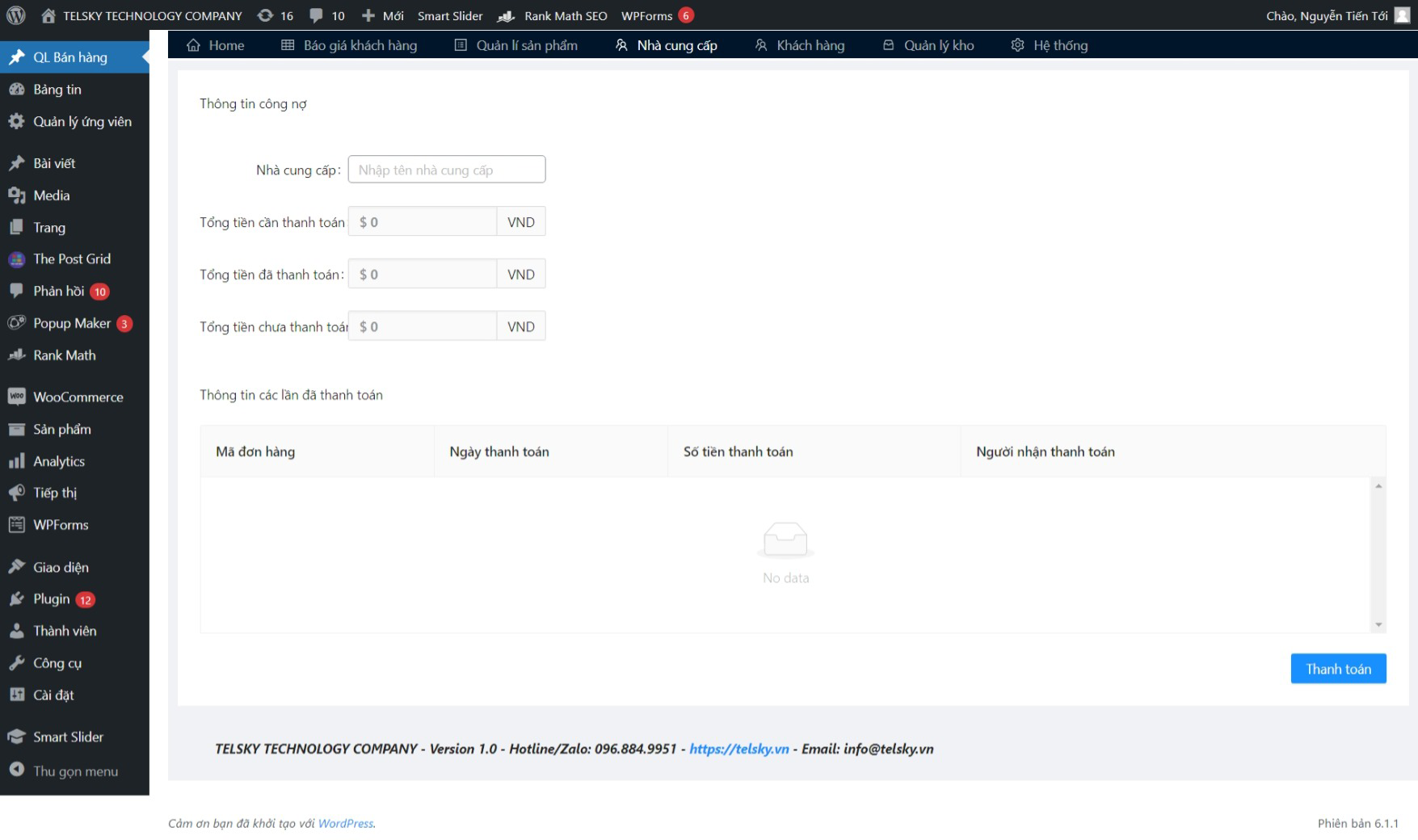Viewport: 1418px width, 840px height.
Task: Click the user icon of Thành viên
Action: click(16, 631)
